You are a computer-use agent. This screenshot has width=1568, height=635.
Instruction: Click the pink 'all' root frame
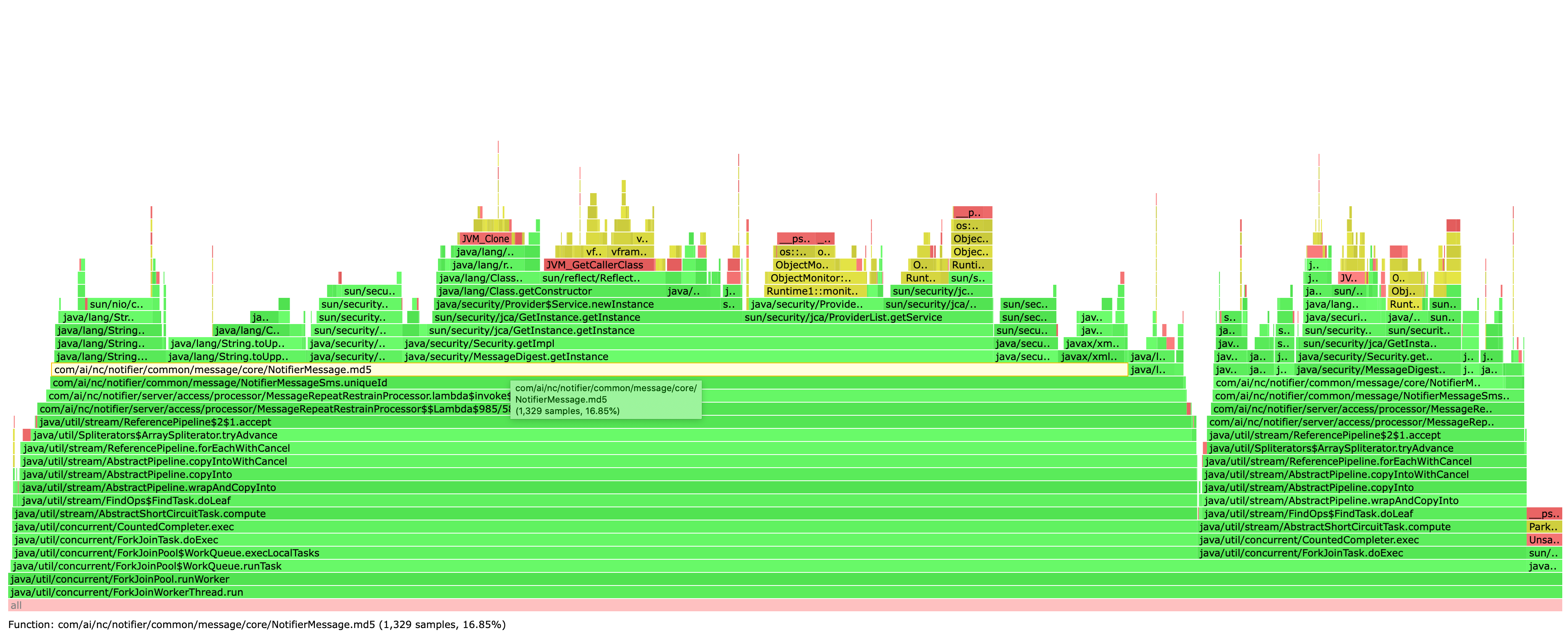(784, 605)
